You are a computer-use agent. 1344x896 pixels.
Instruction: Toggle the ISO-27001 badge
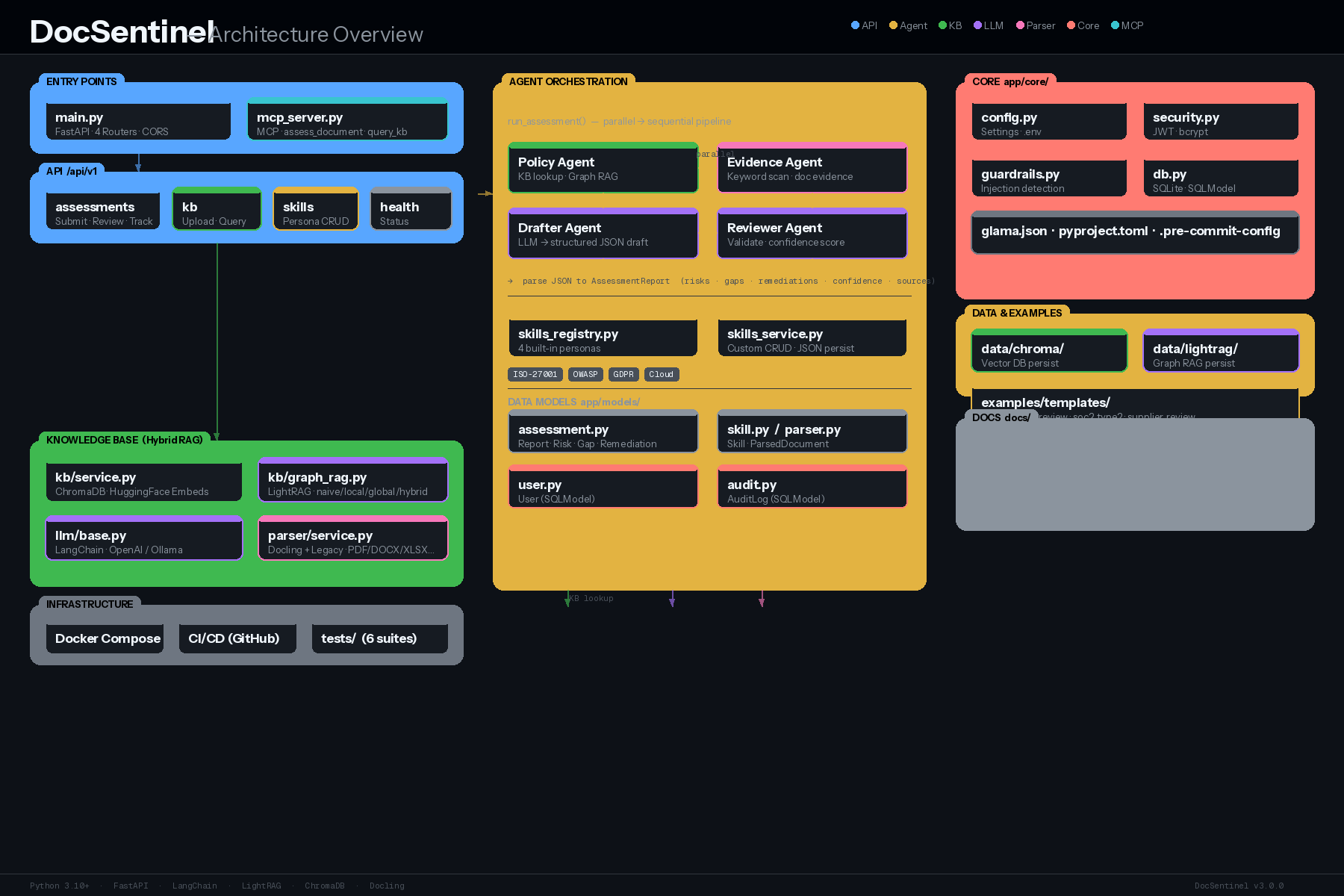pyautogui.click(x=535, y=374)
